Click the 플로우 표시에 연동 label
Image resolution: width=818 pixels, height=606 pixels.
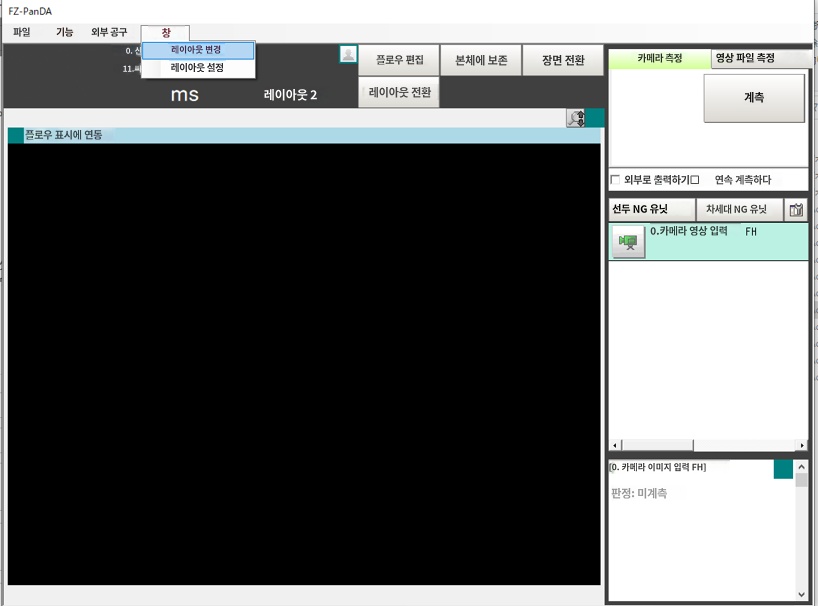(64, 135)
